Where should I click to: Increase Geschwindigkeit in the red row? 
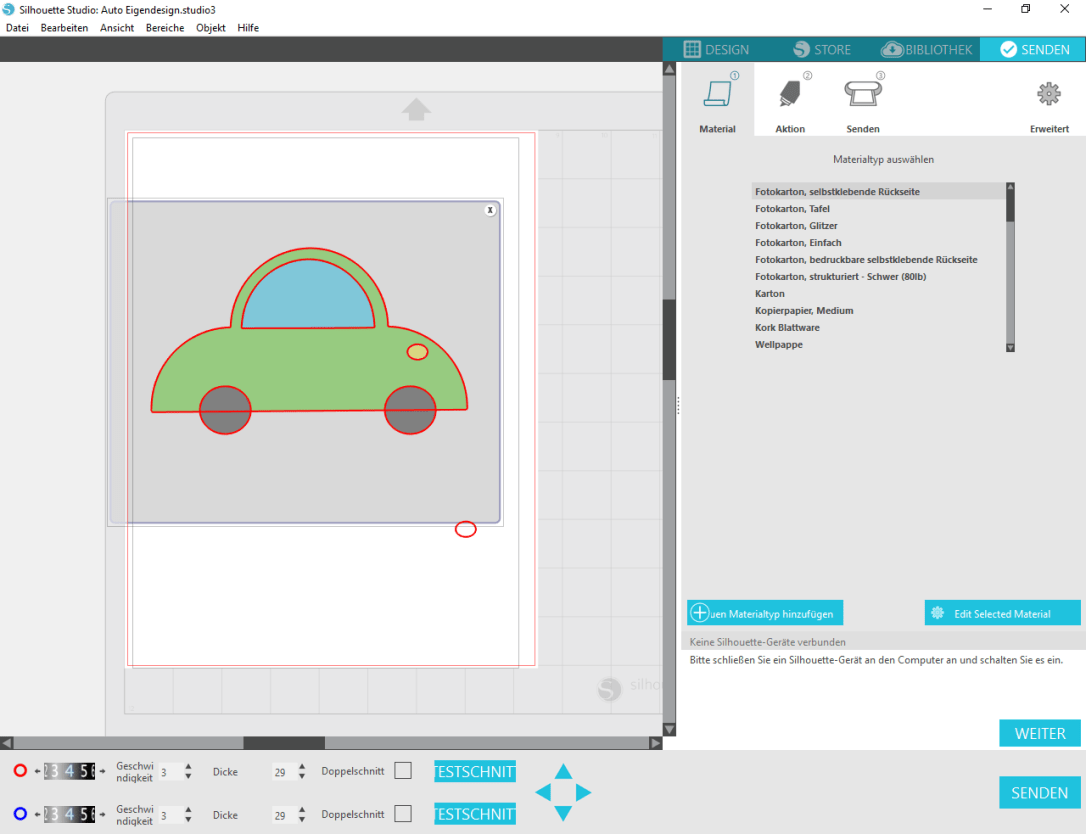click(x=188, y=766)
